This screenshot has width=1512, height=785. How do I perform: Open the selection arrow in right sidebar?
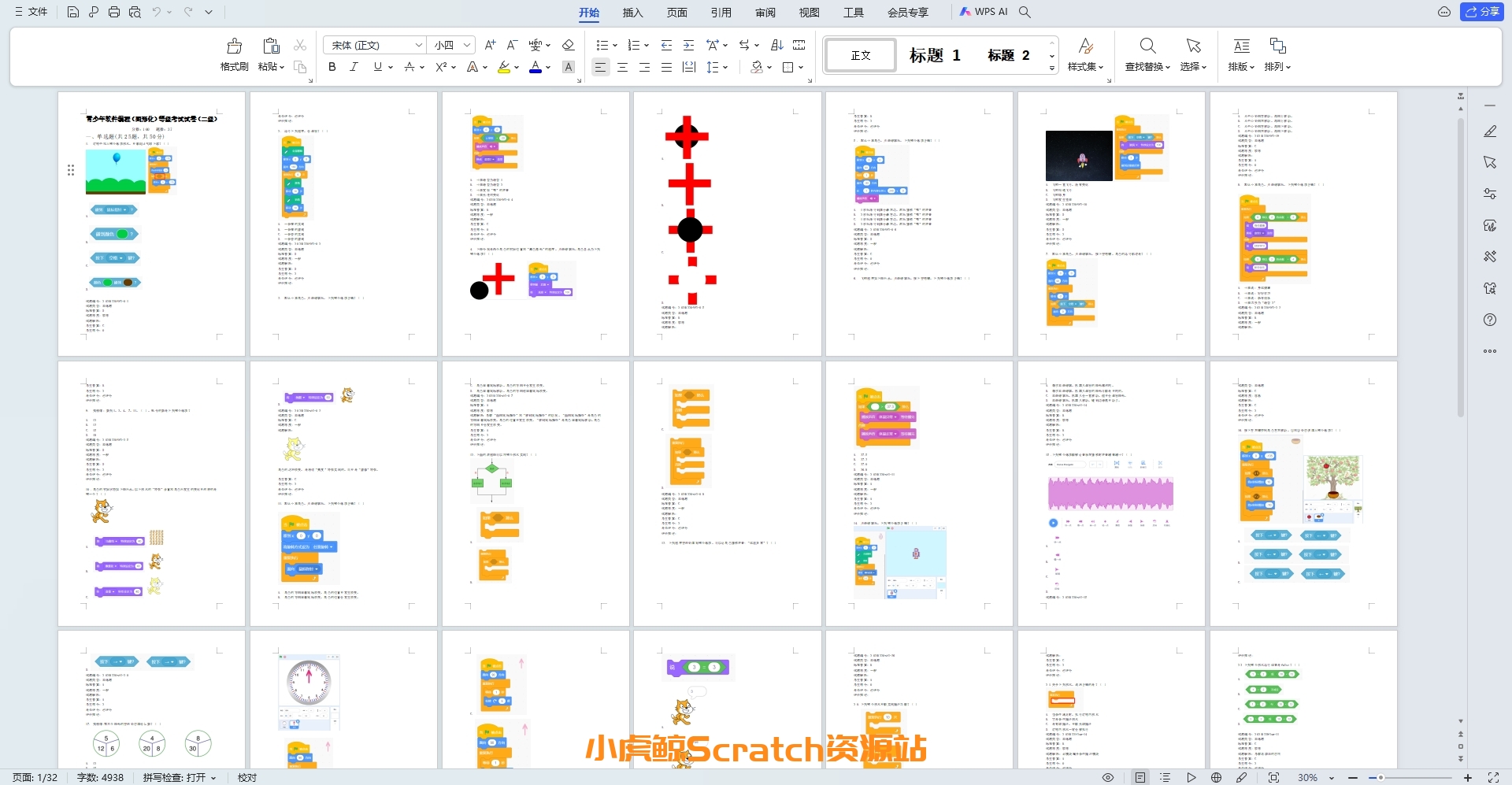click(x=1490, y=162)
